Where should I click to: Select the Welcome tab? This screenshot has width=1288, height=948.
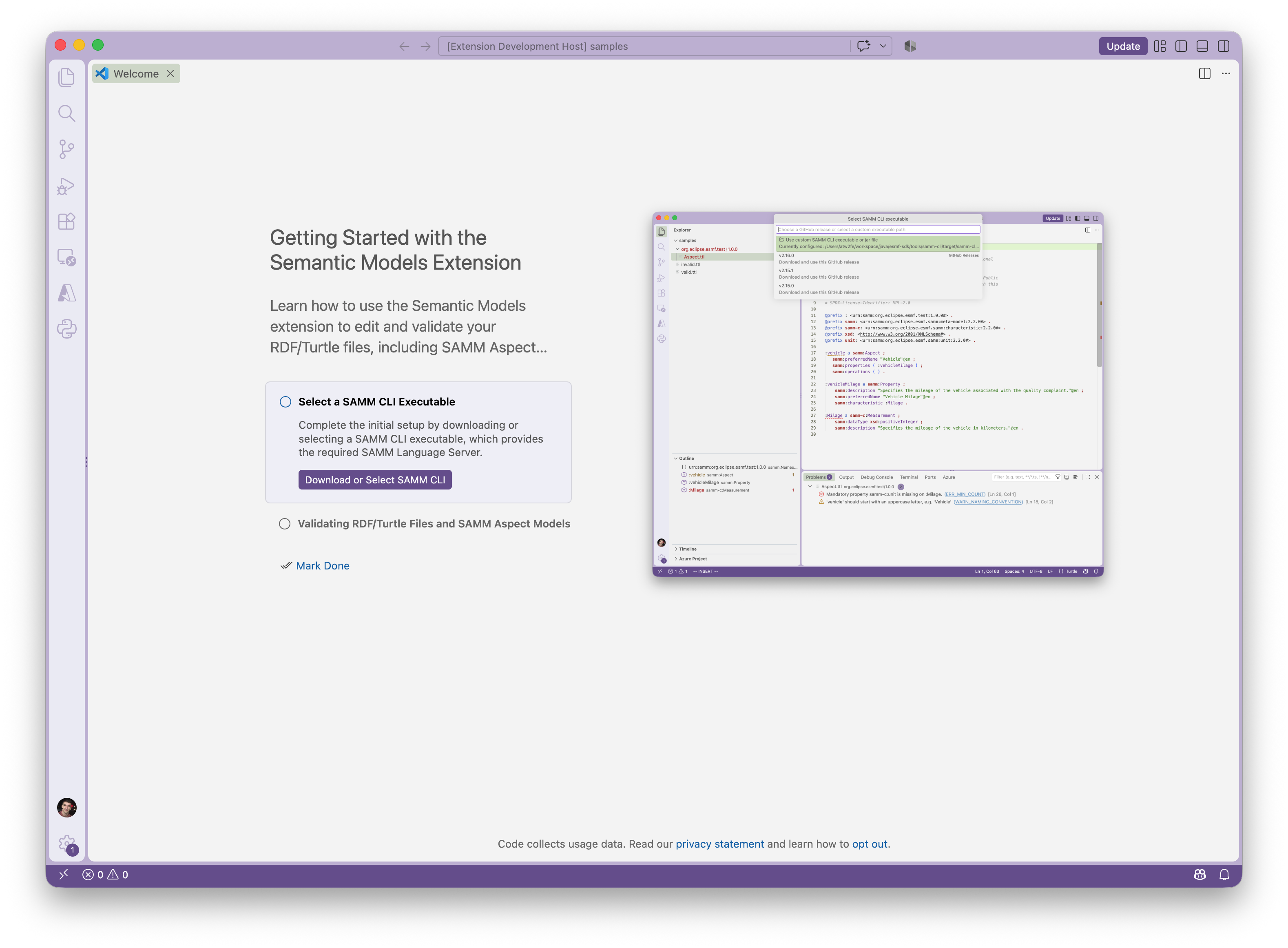point(136,73)
